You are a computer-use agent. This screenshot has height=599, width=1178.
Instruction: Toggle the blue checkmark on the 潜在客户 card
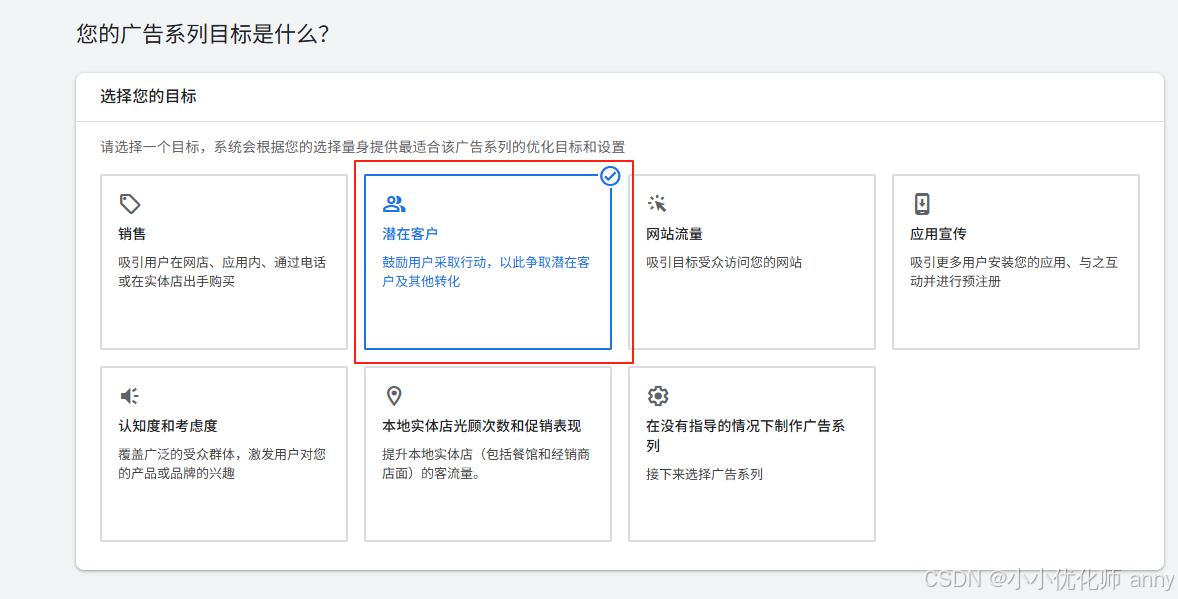coord(610,176)
